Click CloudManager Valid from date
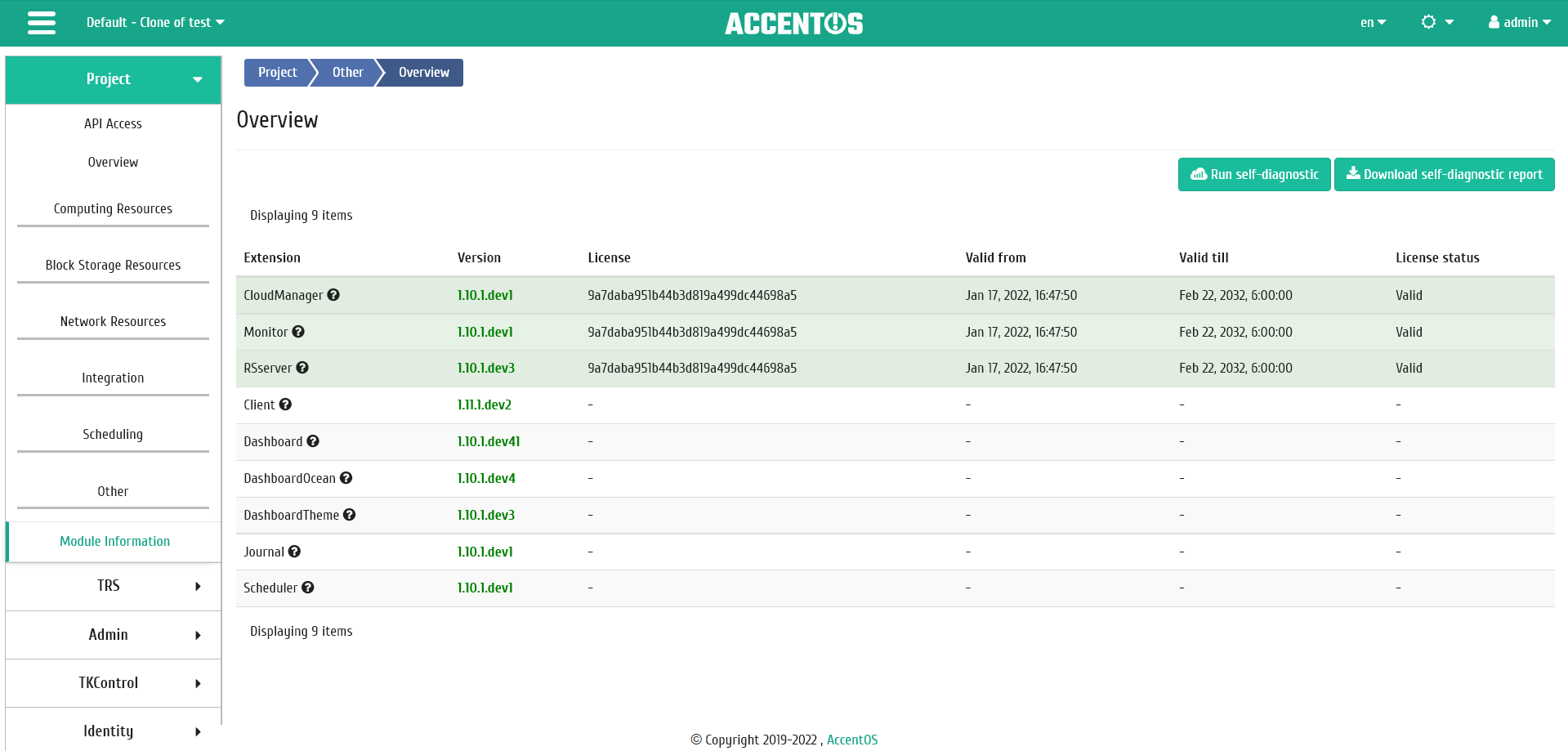The width and height of the screenshot is (1568, 751). 1021,296
